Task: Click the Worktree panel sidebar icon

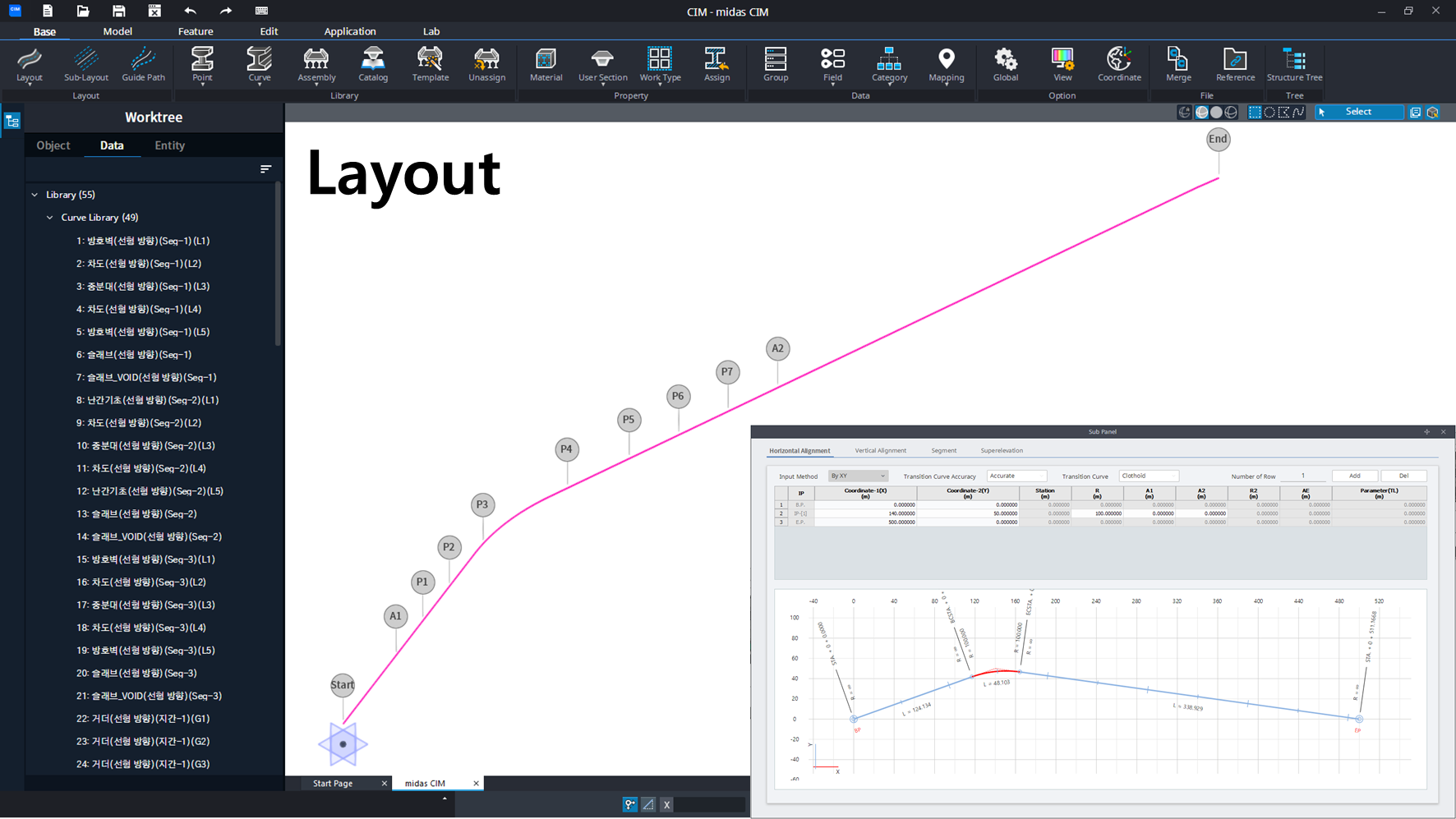Action: point(12,122)
